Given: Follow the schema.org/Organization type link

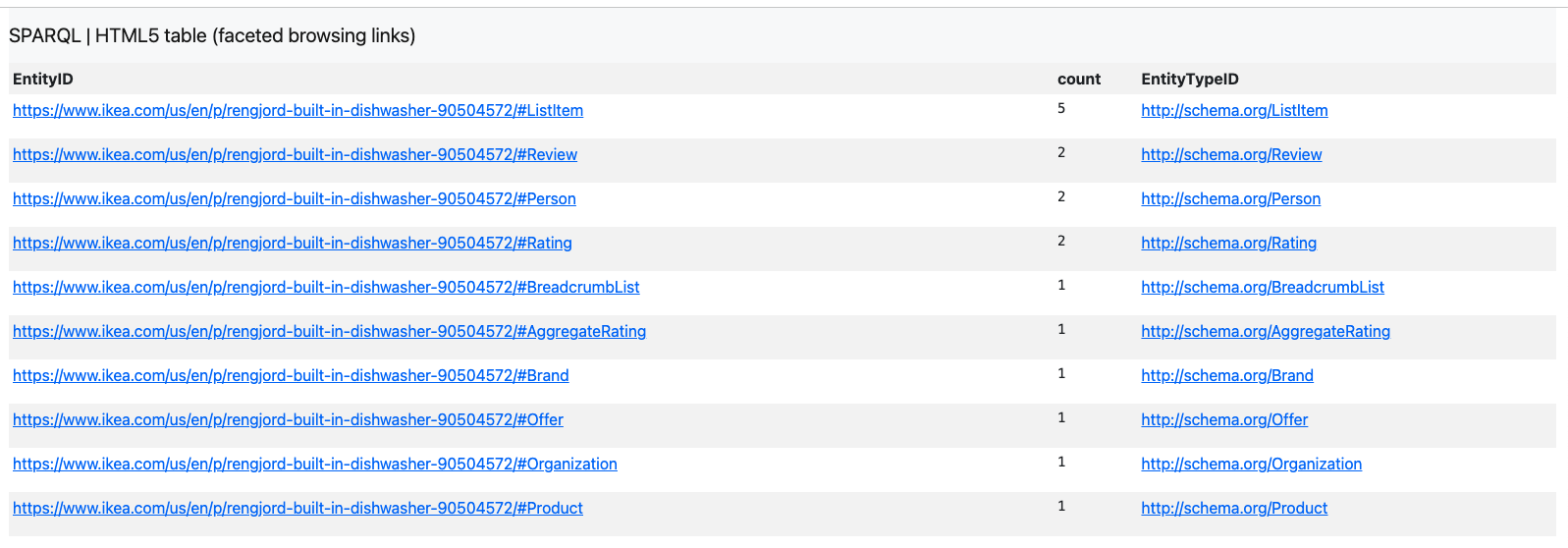Looking at the screenshot, I should [1251, 465].
